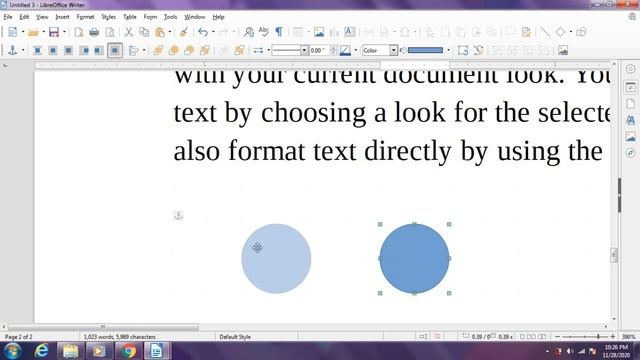Bring selected circle to front
Viewport: 640px width, 360px height.
(158, 50)
